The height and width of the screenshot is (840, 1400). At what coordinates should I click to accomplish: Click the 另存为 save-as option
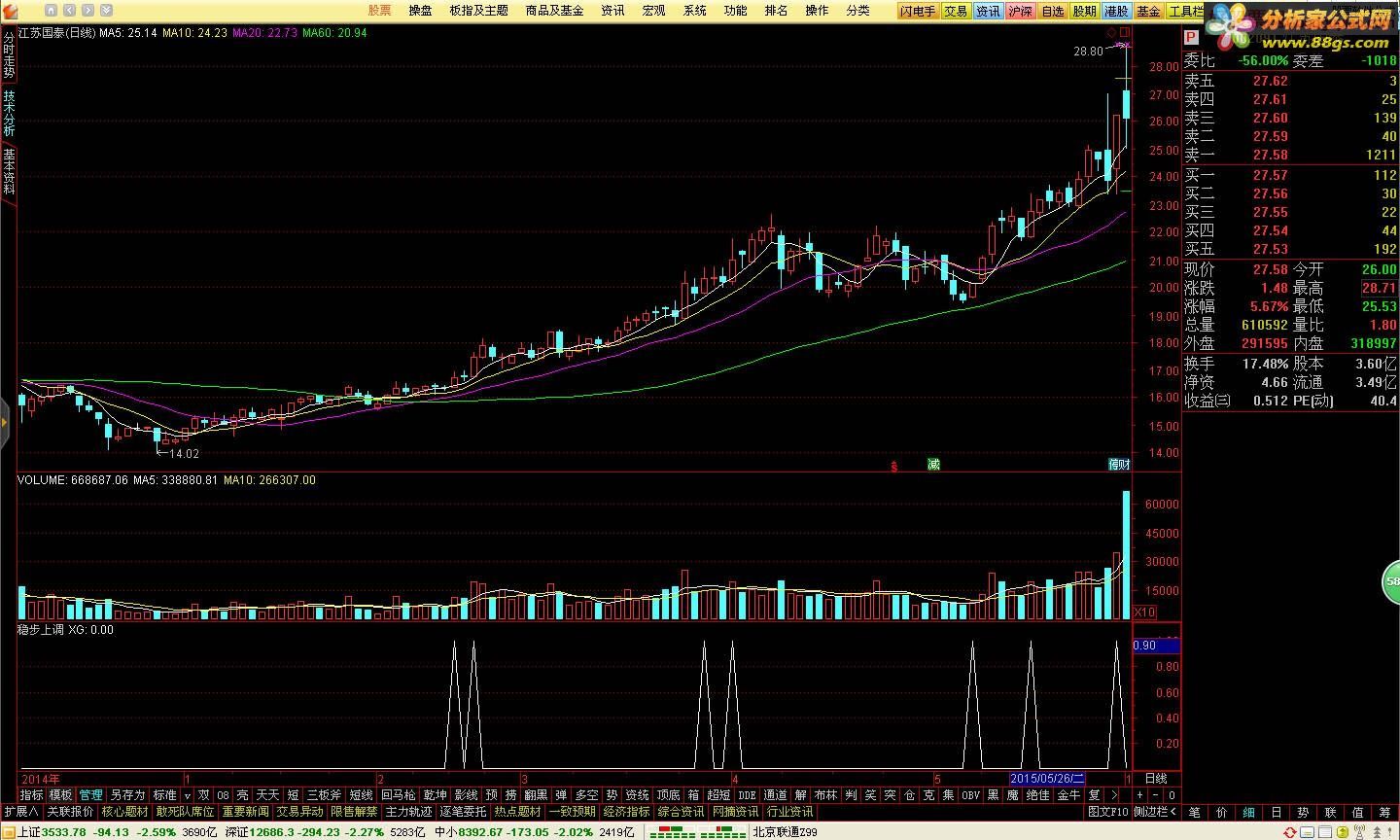click(127, 795)
